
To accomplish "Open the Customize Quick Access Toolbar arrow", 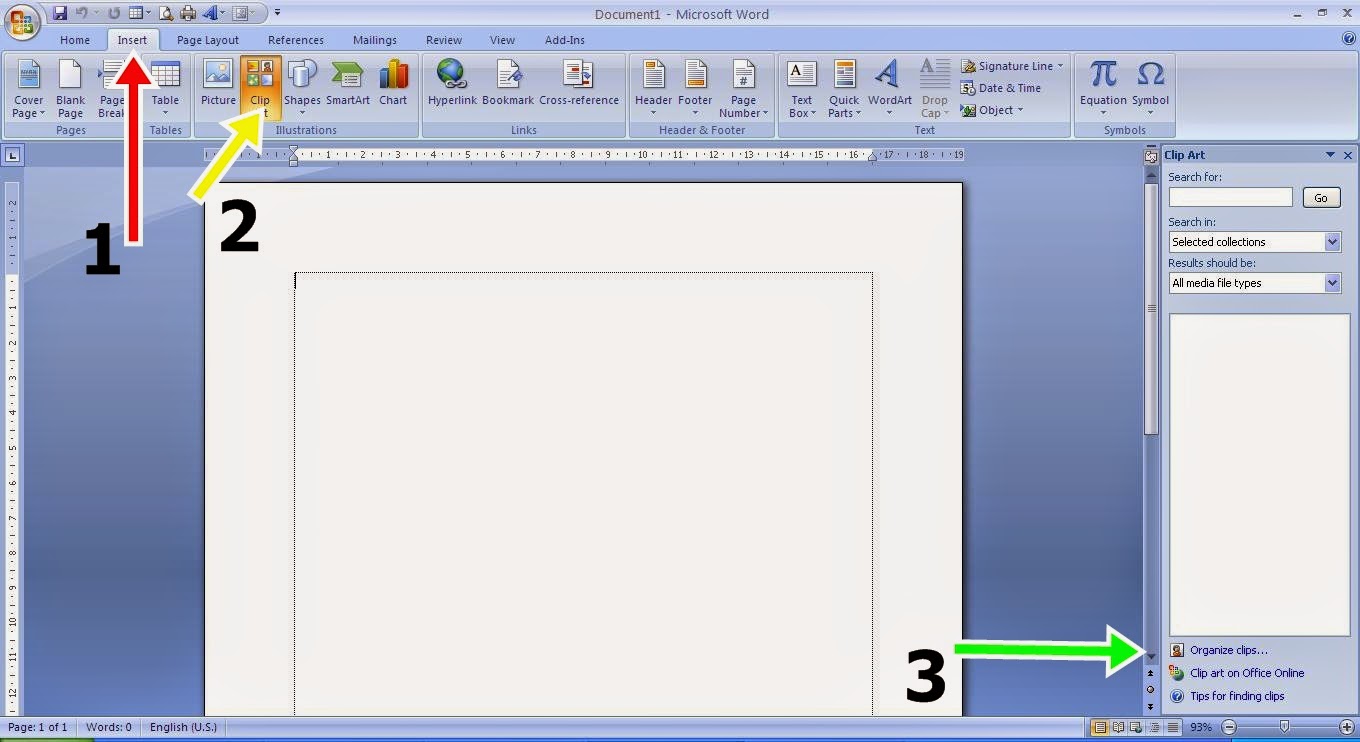I will coord(277,13).
